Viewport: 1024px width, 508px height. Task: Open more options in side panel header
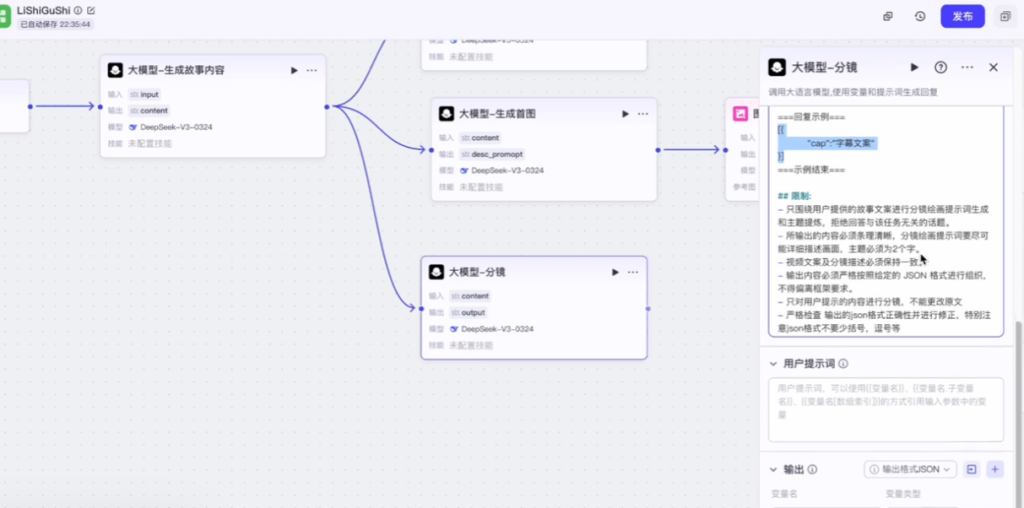(967, 67)
